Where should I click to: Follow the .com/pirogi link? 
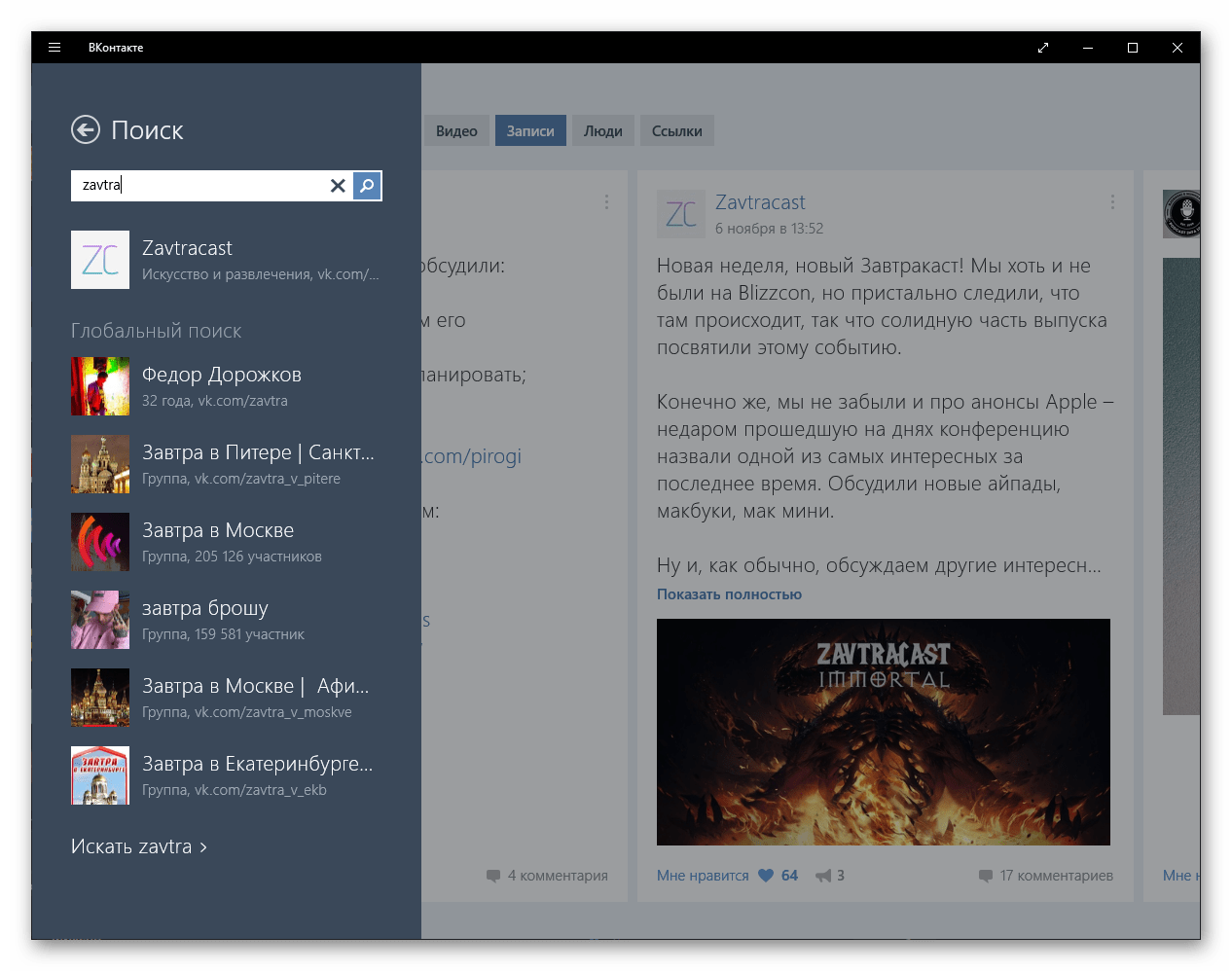pos(472,456)
